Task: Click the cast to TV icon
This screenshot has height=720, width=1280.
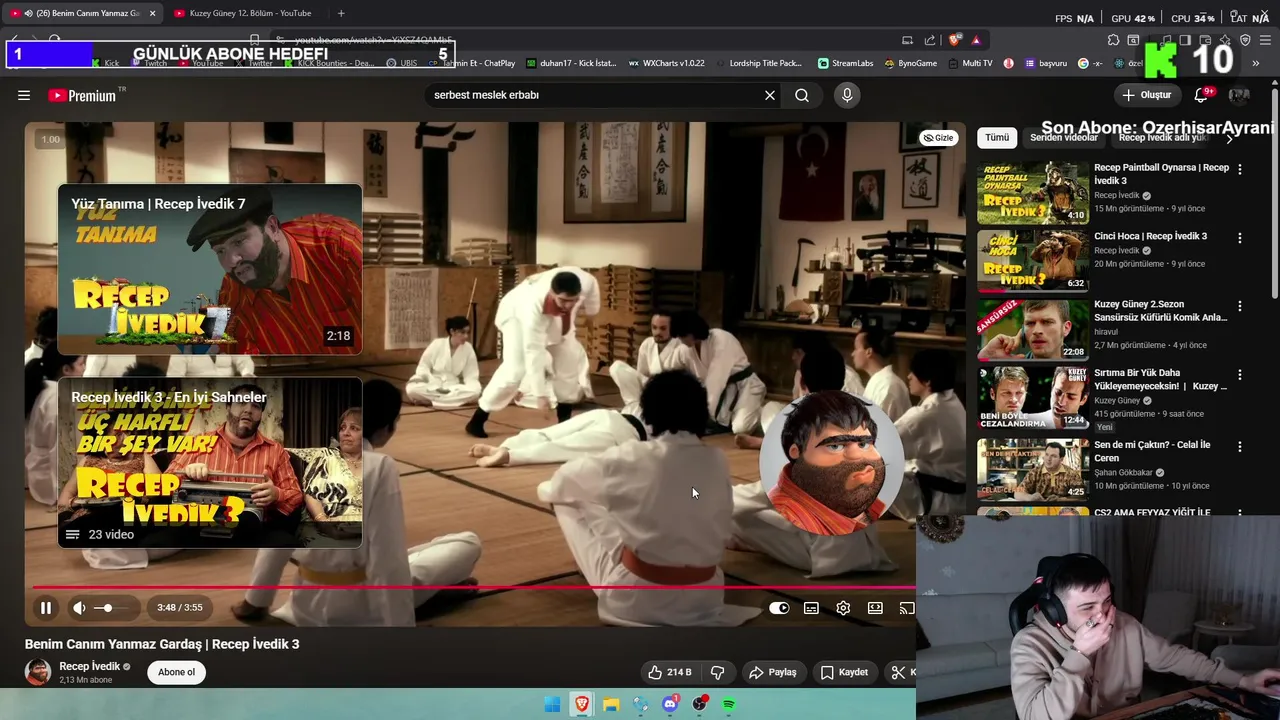Action: [906, 608]
